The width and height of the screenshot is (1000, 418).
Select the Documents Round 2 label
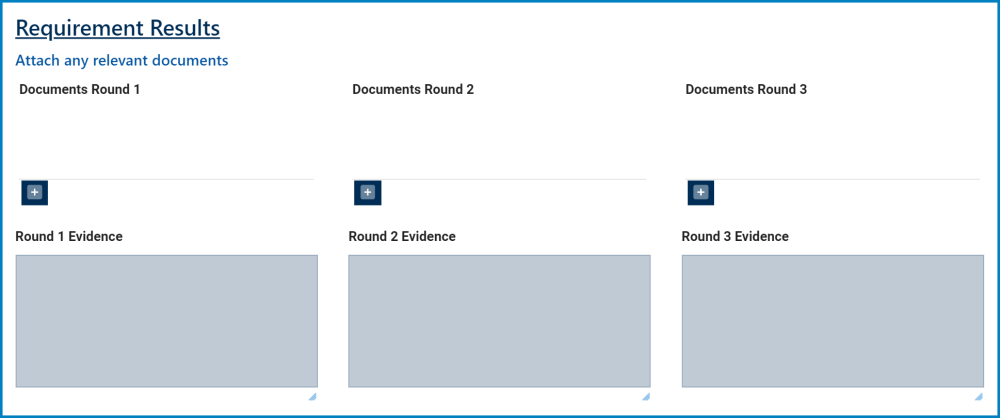coord(413,90)
